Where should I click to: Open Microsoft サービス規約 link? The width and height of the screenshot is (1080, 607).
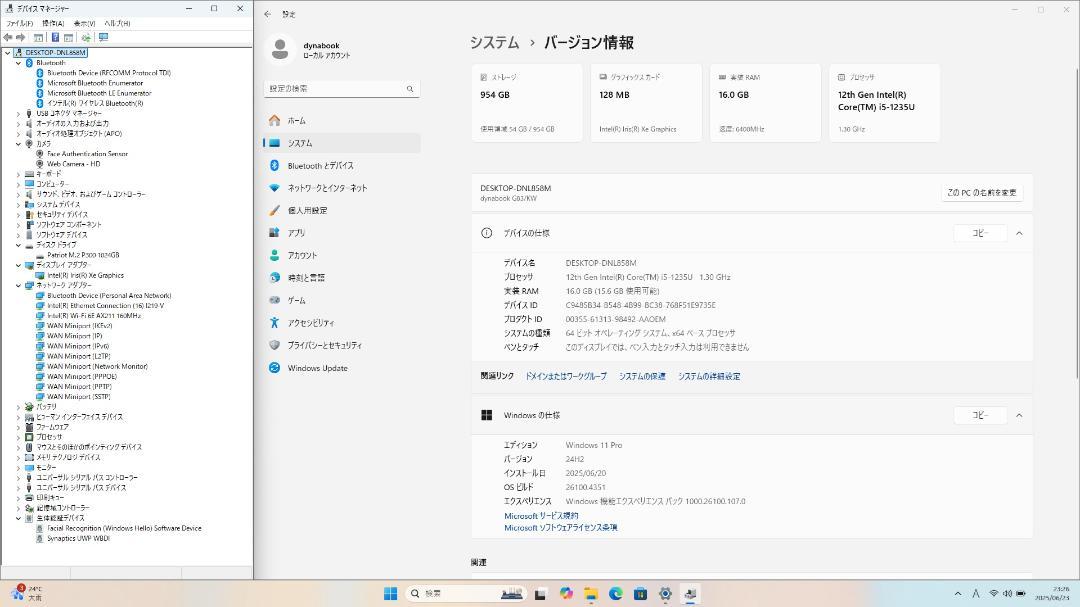coord(541,515)
